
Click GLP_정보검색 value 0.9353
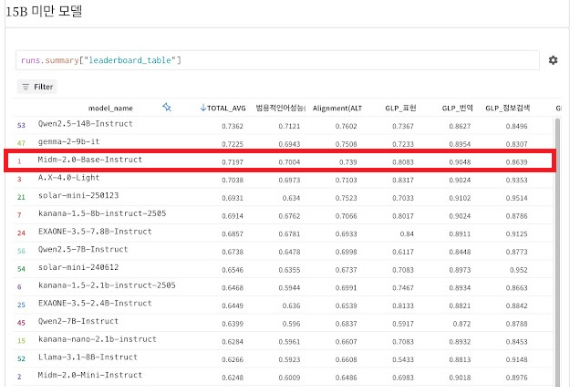tap(516, 180)
